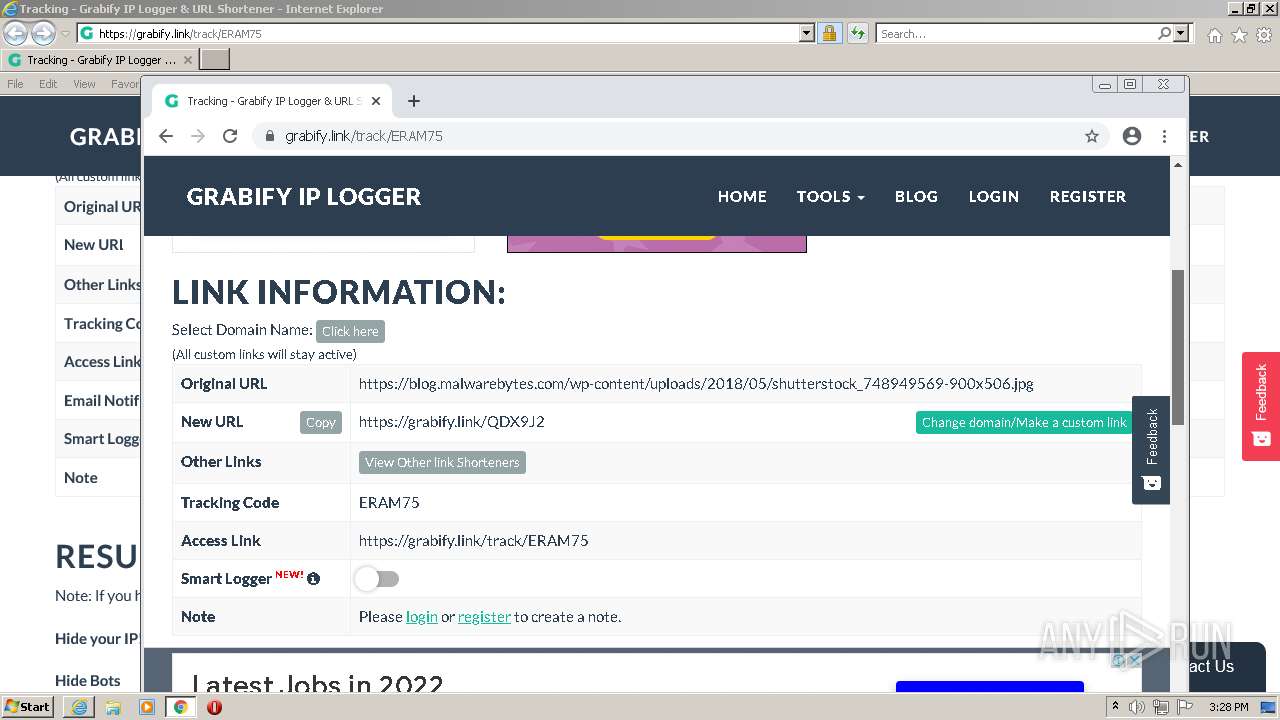Expand IE search provider dropdown
This screenshot has width=1280, height=720.
tap(1182, 34)
